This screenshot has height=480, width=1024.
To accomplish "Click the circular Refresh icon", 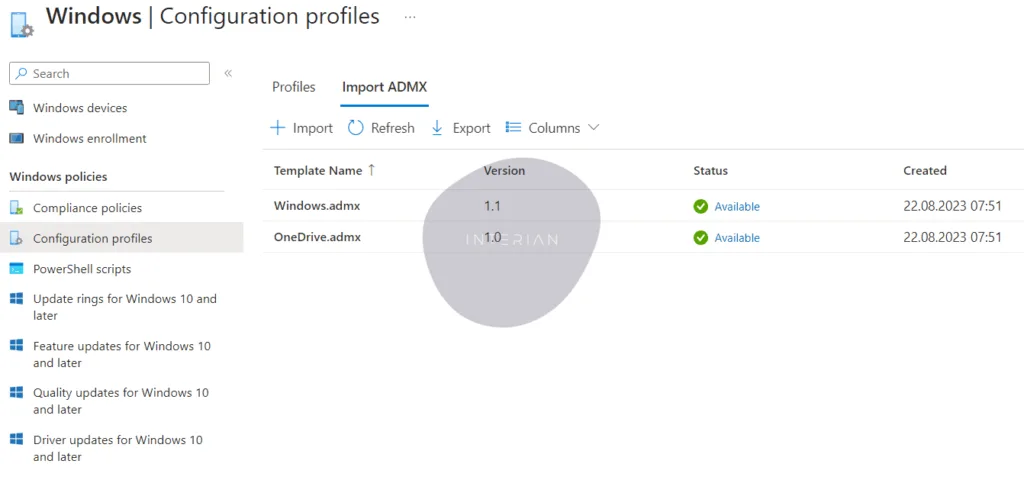I will (x=355, y=128).
